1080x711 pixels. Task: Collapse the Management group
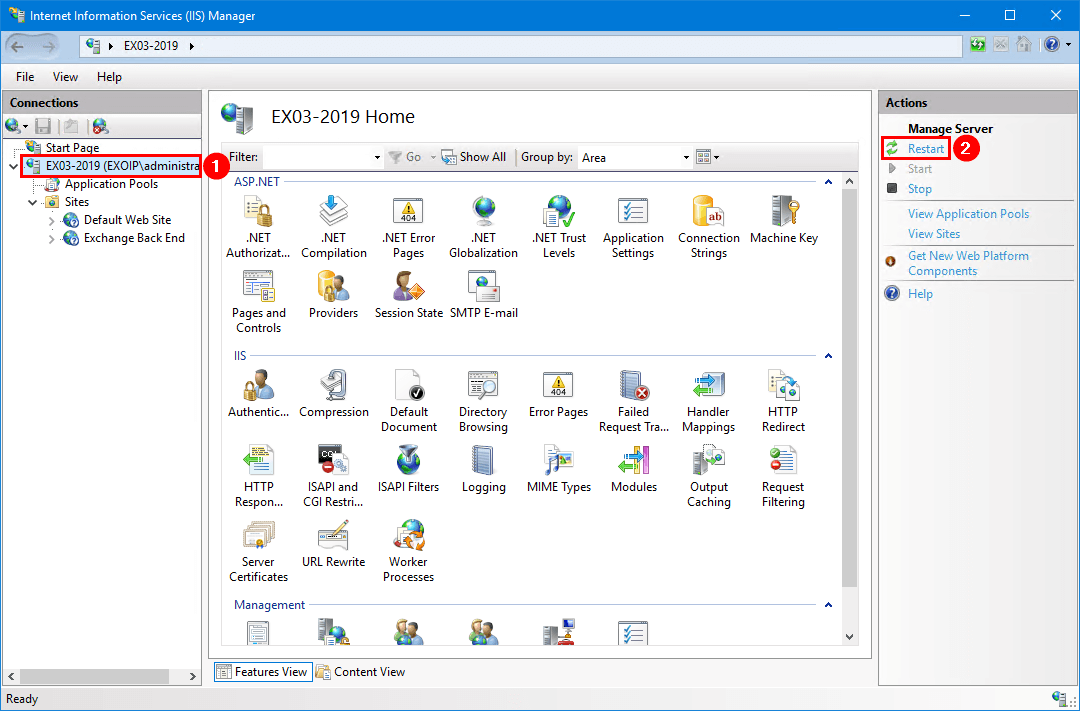click(x=829, y=605)
